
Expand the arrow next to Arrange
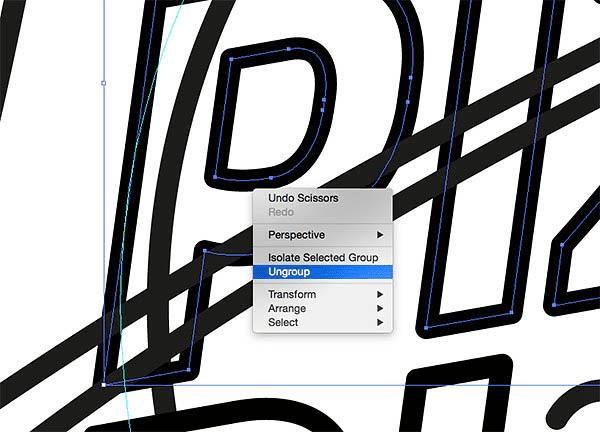click(x=380, y=308)
